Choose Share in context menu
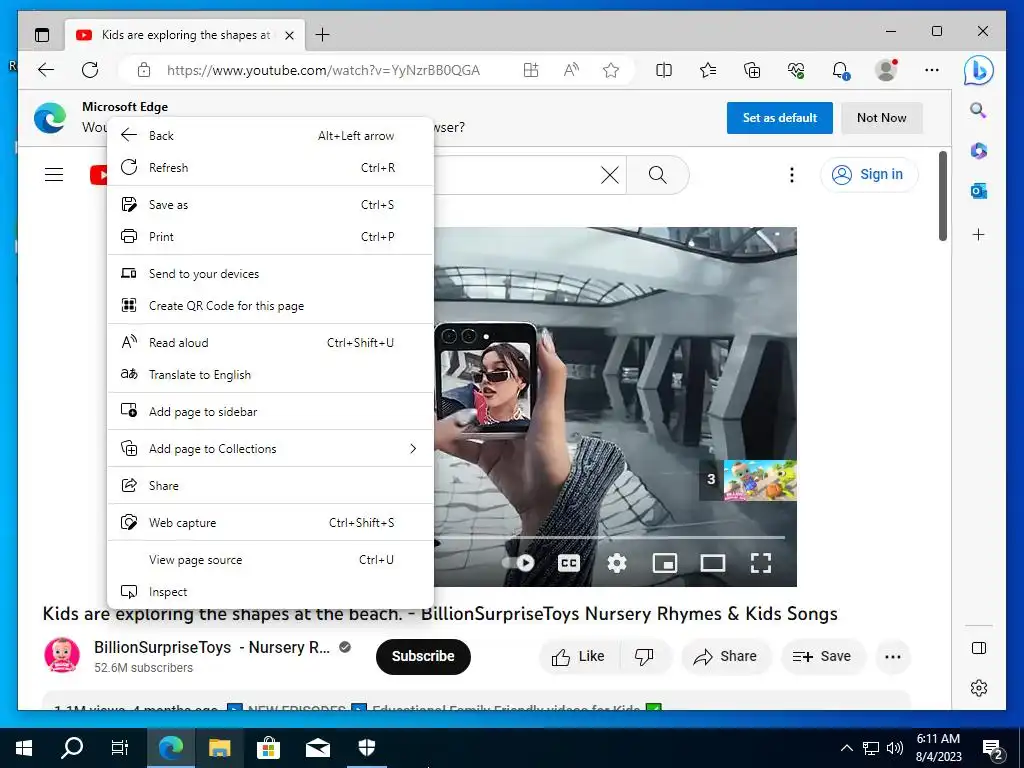Viewport: 1024px width, 768px height. 270,486
